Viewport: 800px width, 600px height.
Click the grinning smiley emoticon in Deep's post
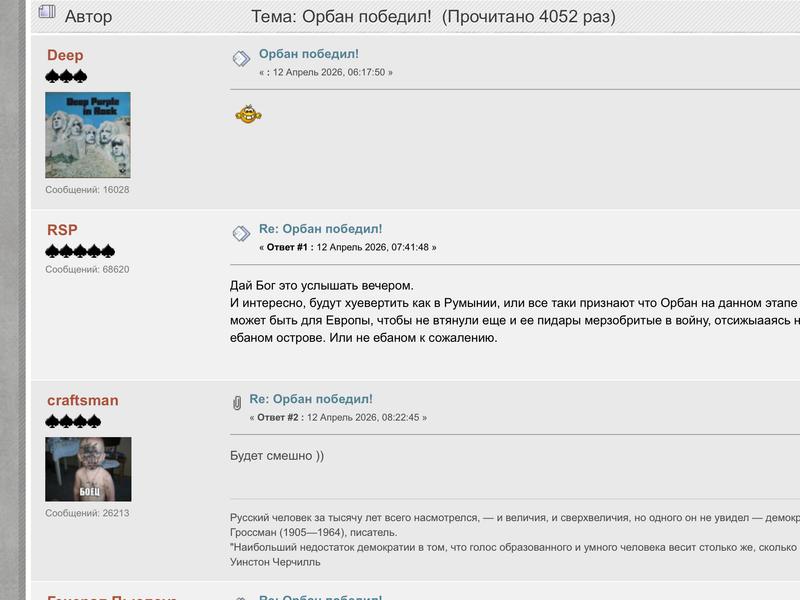(248, 114)
